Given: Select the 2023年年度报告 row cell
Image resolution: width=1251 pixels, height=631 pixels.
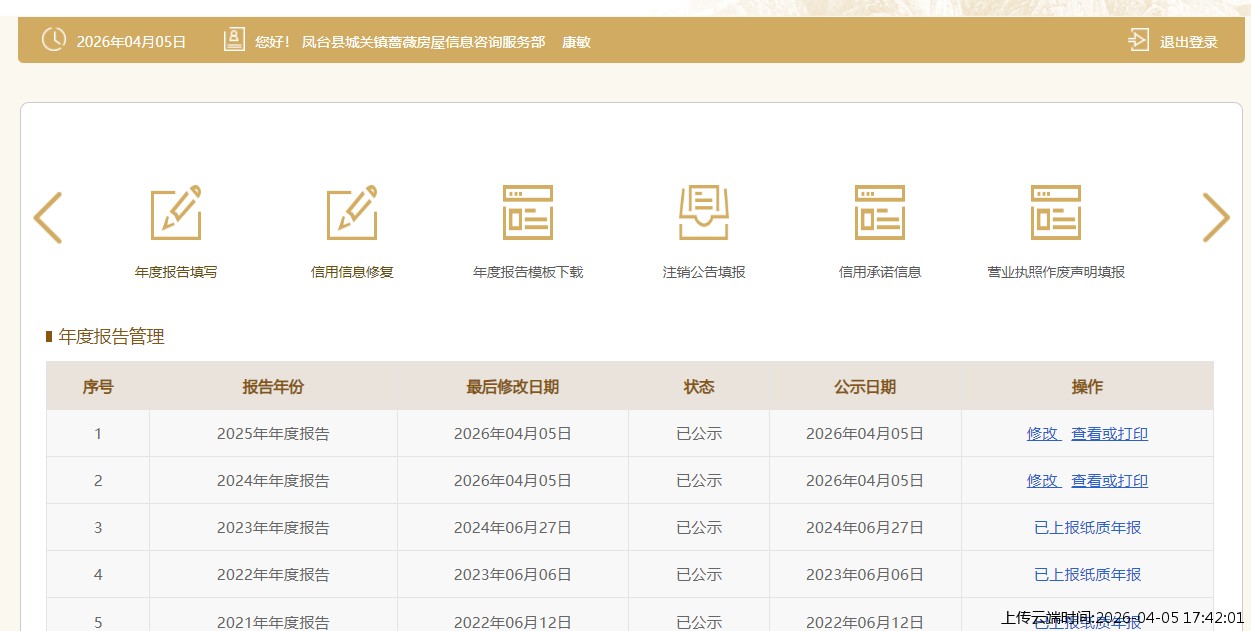Looking at the screenshot, I should pyautogui.click(x=273, y=528).
